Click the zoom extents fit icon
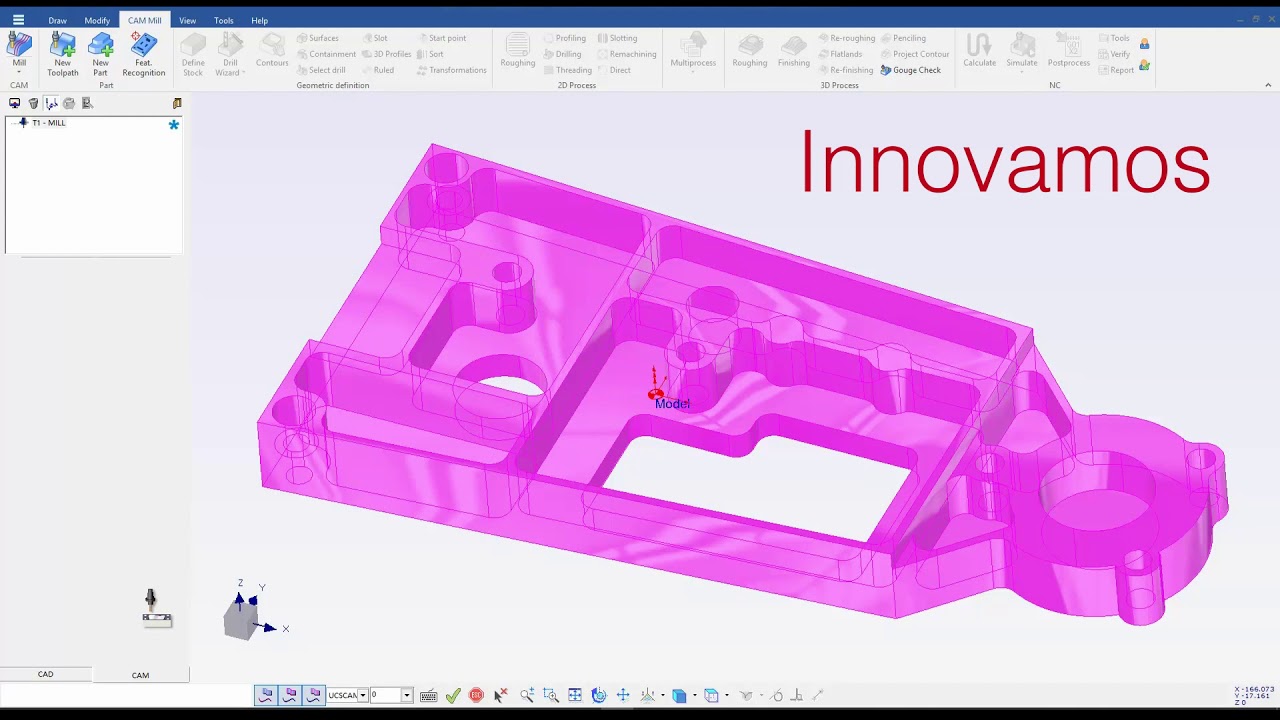The height and width of the screenshot is (720, 1280). click(575, 695)
